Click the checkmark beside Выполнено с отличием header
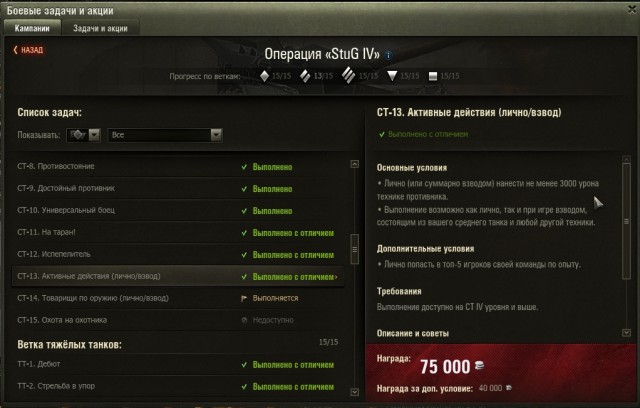Viewport: 640px width, 408px height. [382, 134]
